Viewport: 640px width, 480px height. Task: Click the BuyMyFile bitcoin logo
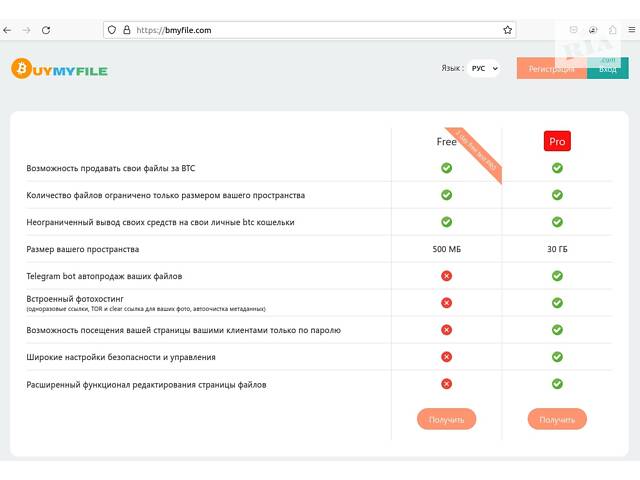60,69
